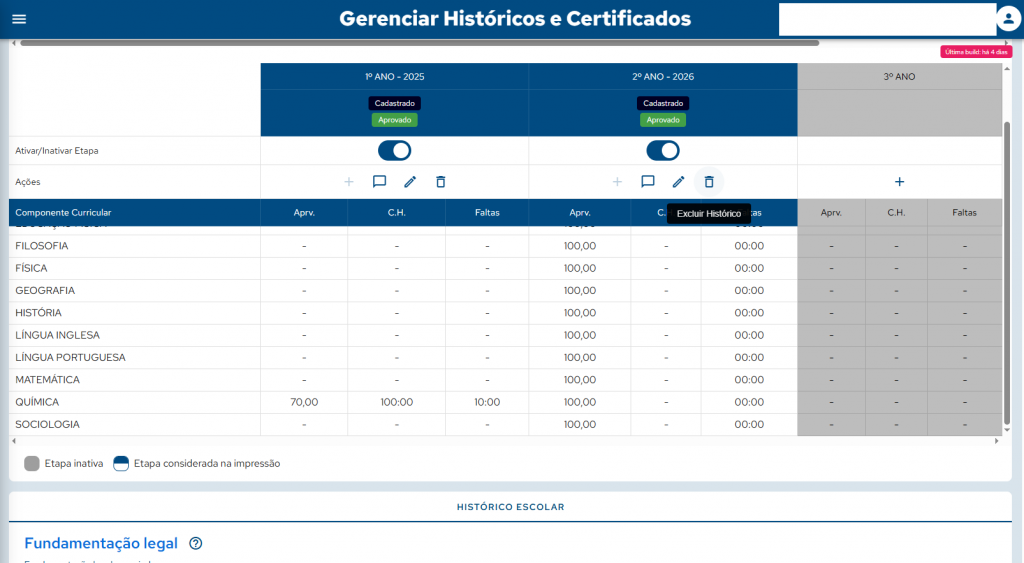Click help icon beside Fundamentação legal

click(x=196, y=544)
